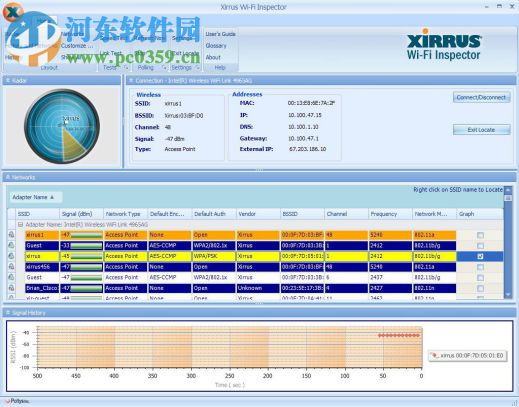Sort by Signal (dBm) column header
The image size is (519, 407).
point(81,214)
